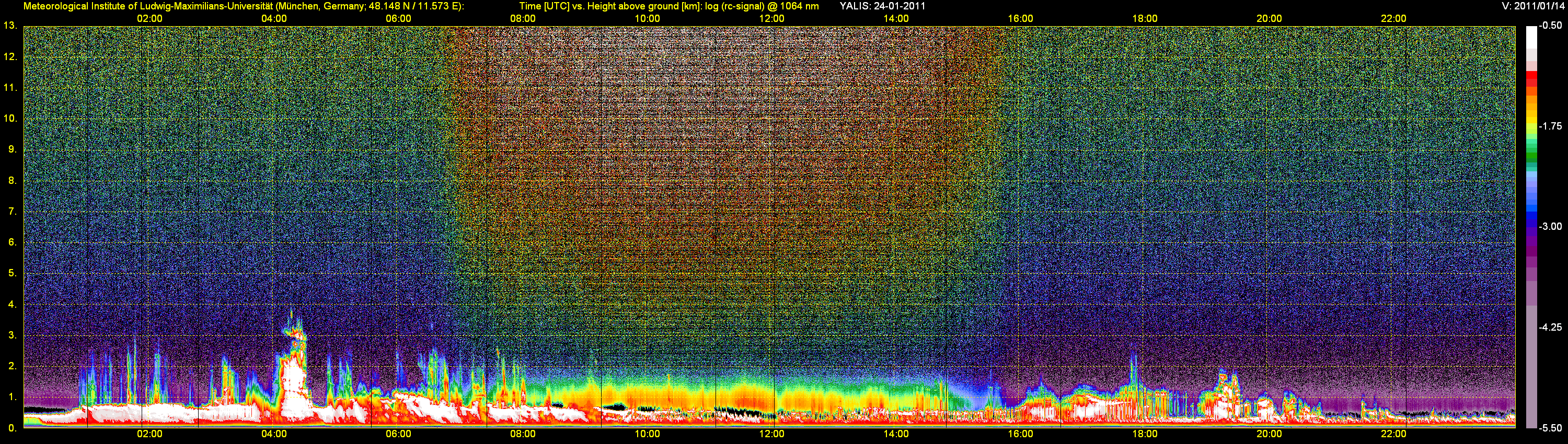This screenshot has width=1568, height=444.
Task: Click the '-5.50' color scale value
Action: [x=1550, y=428]
